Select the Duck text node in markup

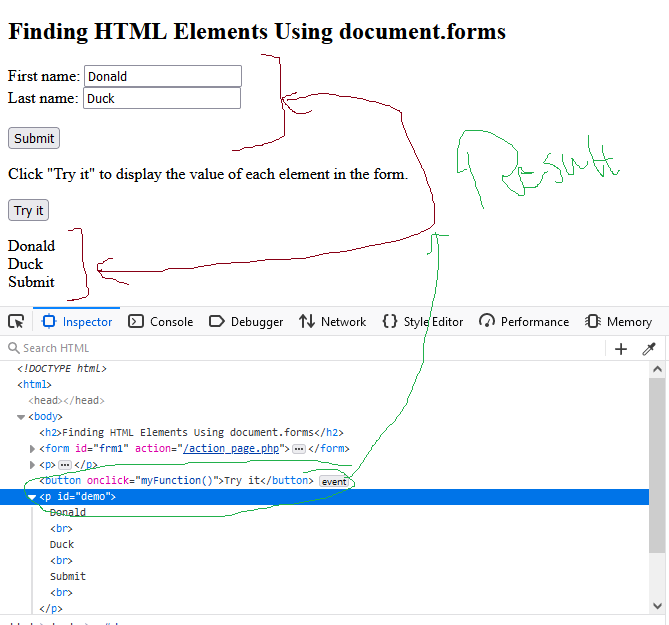tap(62, 545)
